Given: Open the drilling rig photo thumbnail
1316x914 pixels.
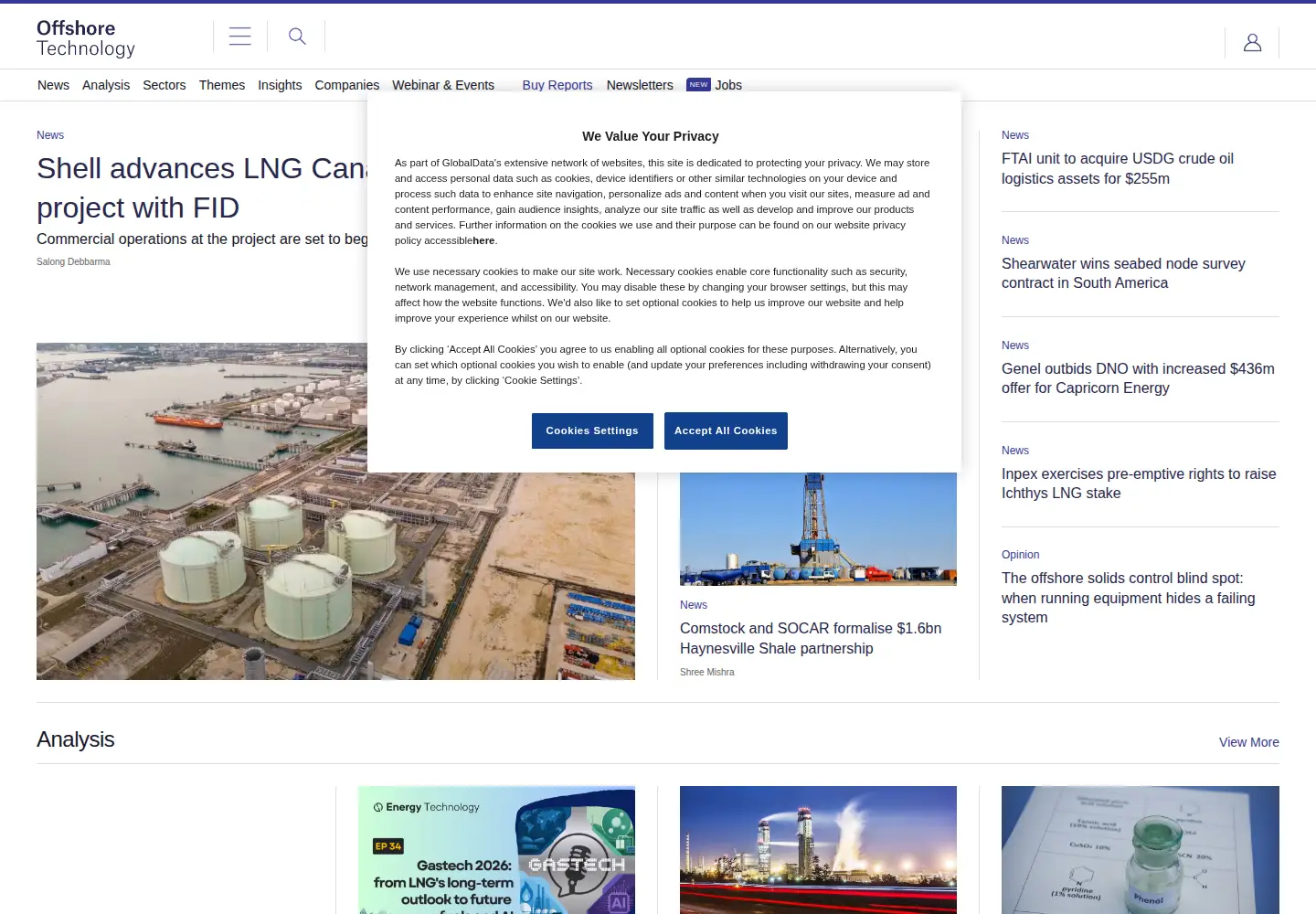Looking at the screenshot, I should click(818, 528).
